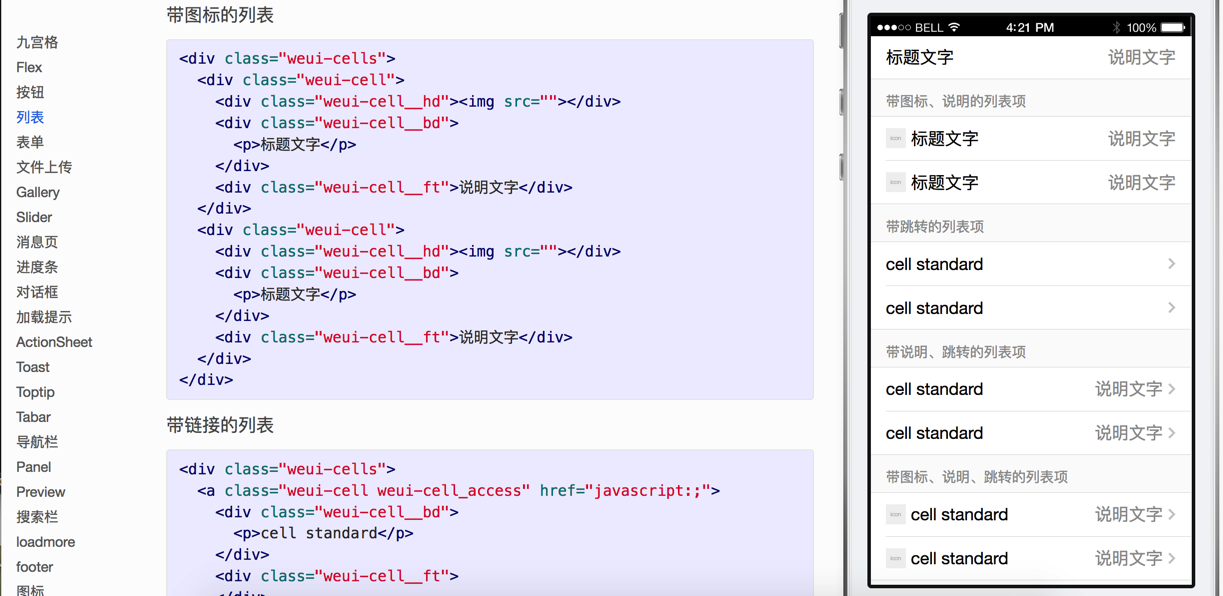The height and width of the screenshot is (596, 1223).
Task: Go to 文件上传 in the sidebar
Action: coord(44,167)
